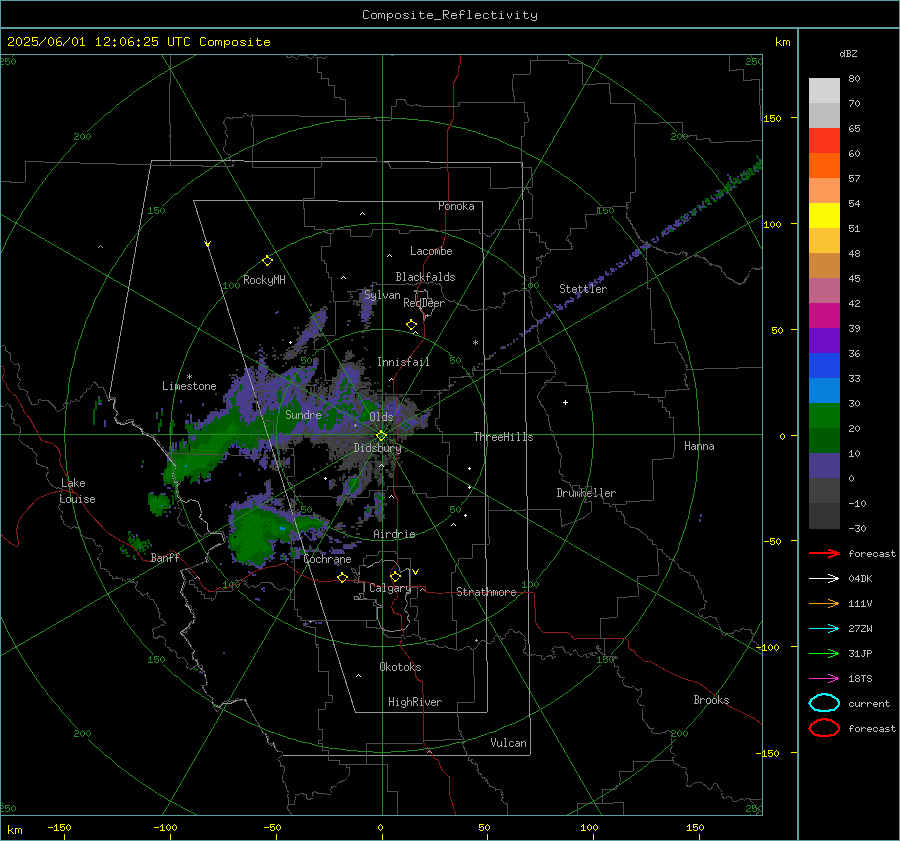Click the HighRiver town label
The width and height of the screenshot is (900, 841).
tap(415, 702)
